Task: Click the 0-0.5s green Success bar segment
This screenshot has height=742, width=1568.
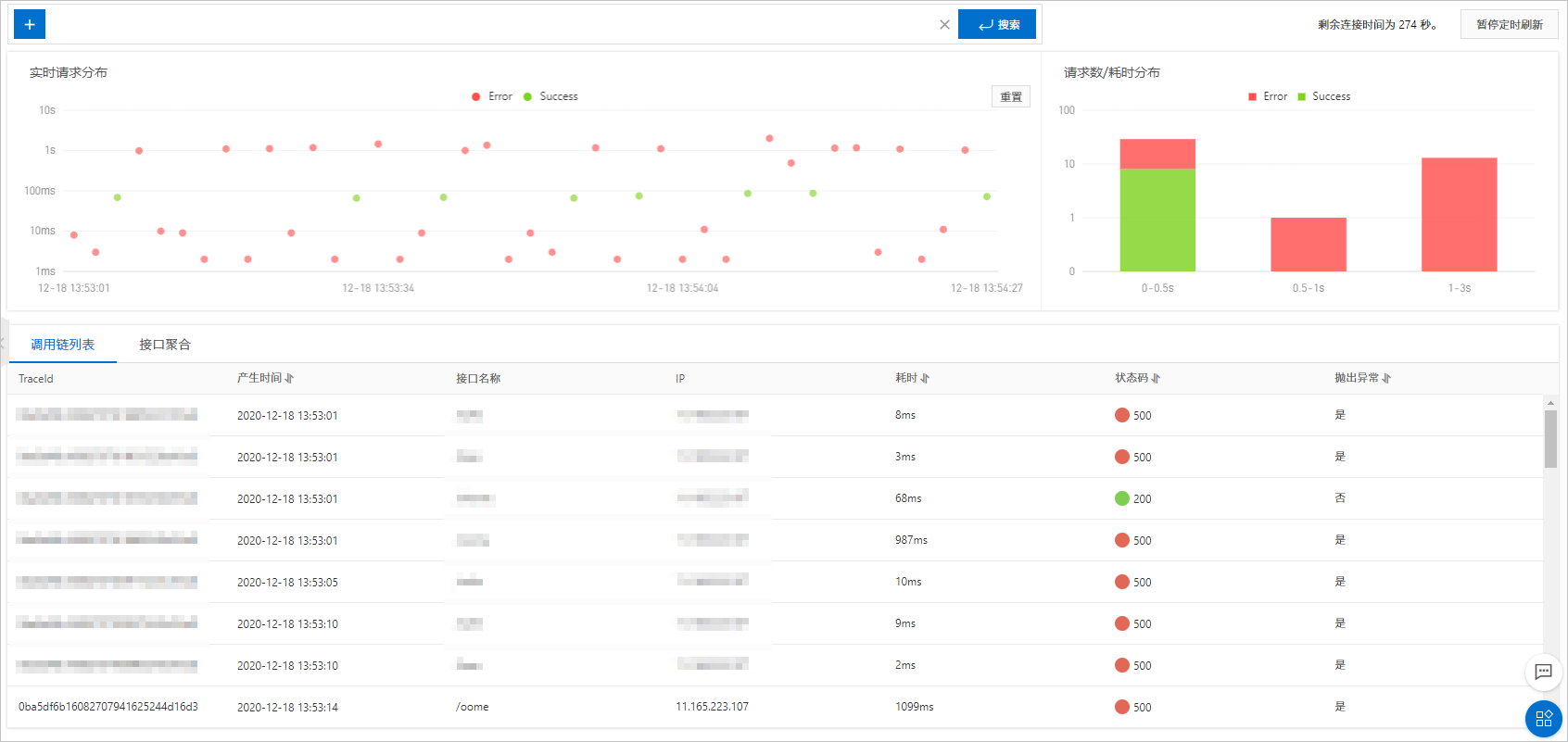Action: click(1157, 220)
